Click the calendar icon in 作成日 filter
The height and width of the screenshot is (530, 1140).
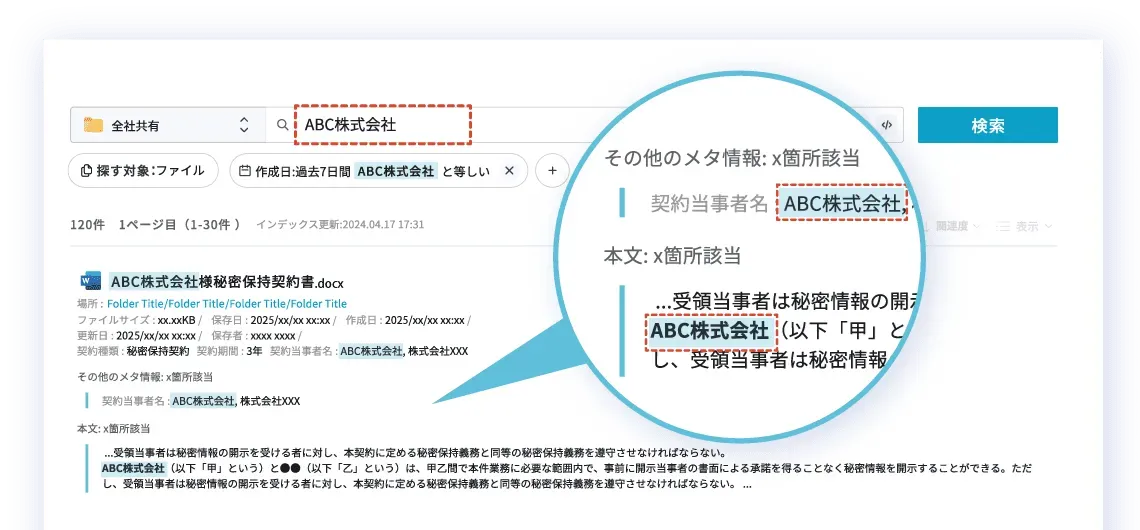coord(245,171)
